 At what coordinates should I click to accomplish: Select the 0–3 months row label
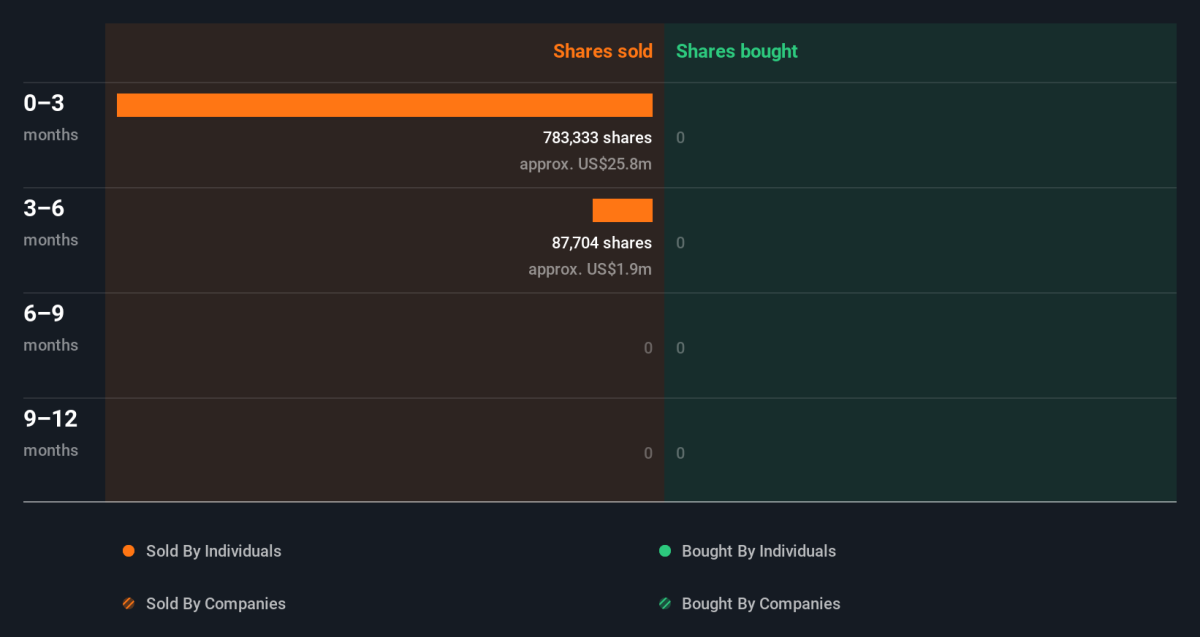tap(51, 118)
